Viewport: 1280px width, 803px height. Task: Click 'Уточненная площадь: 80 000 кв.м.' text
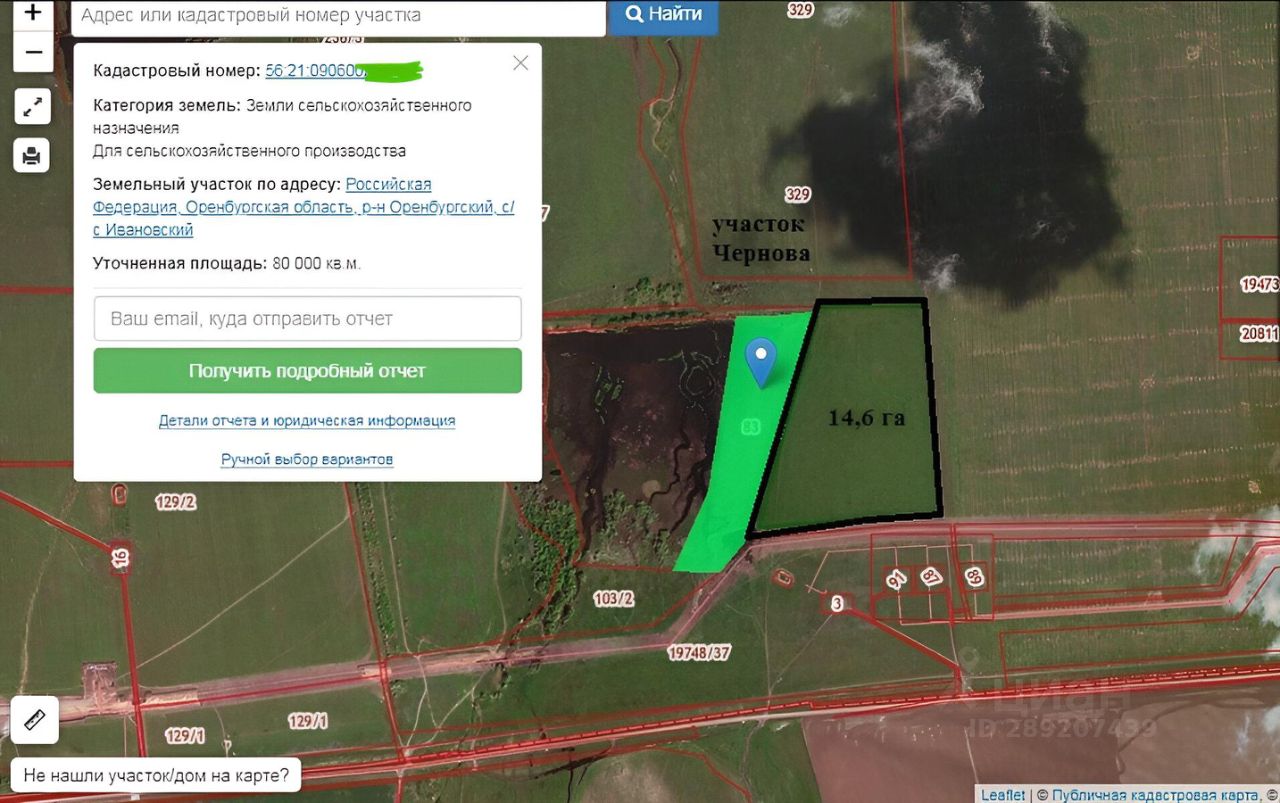(227, 264)
